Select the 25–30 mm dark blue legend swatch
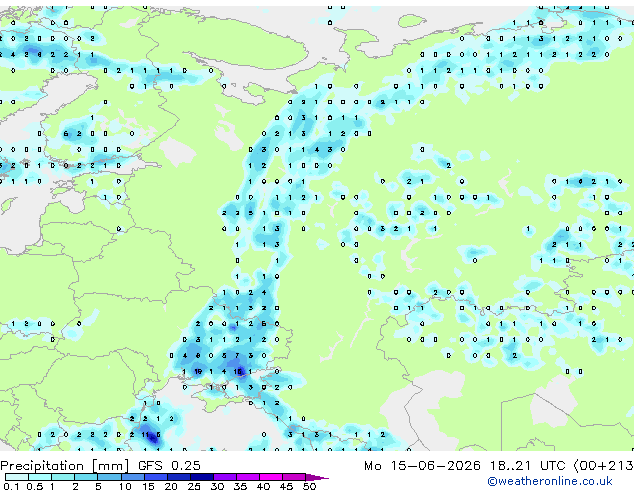The width and height of the screenshot is (634, 490). (x=202, y=477)
